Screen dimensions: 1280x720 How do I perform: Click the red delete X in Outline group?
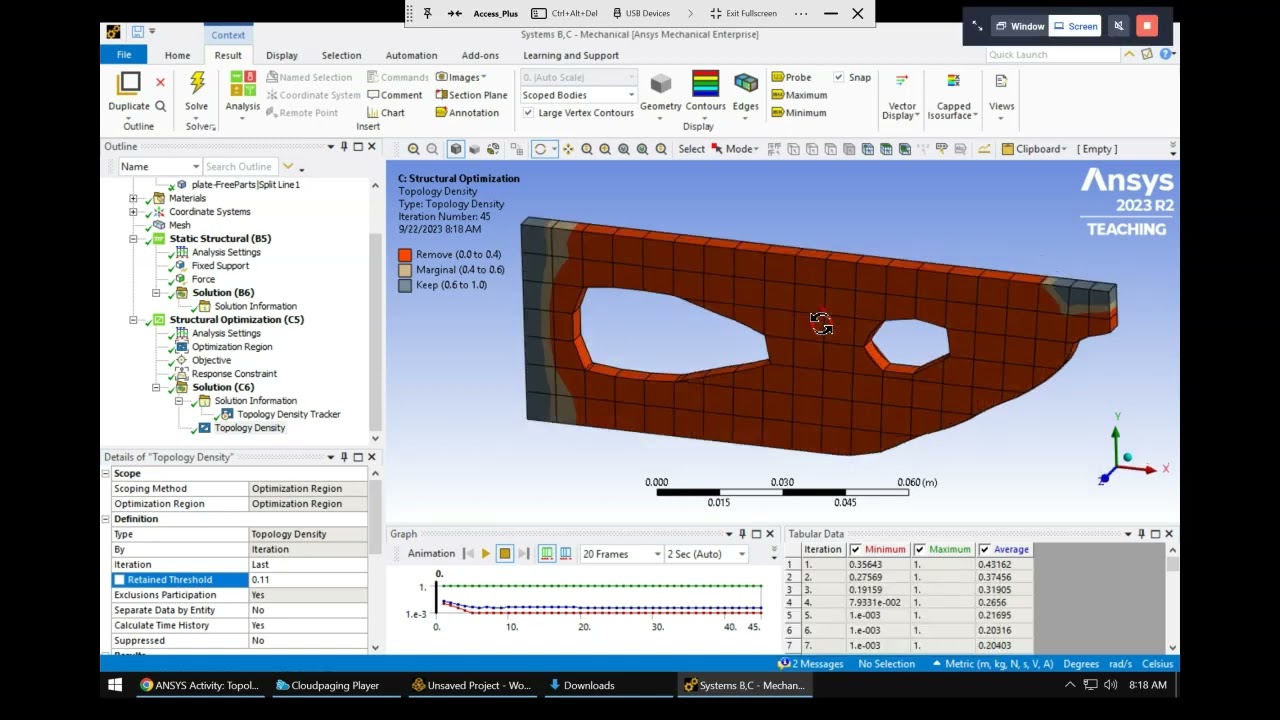coord(160,82)
